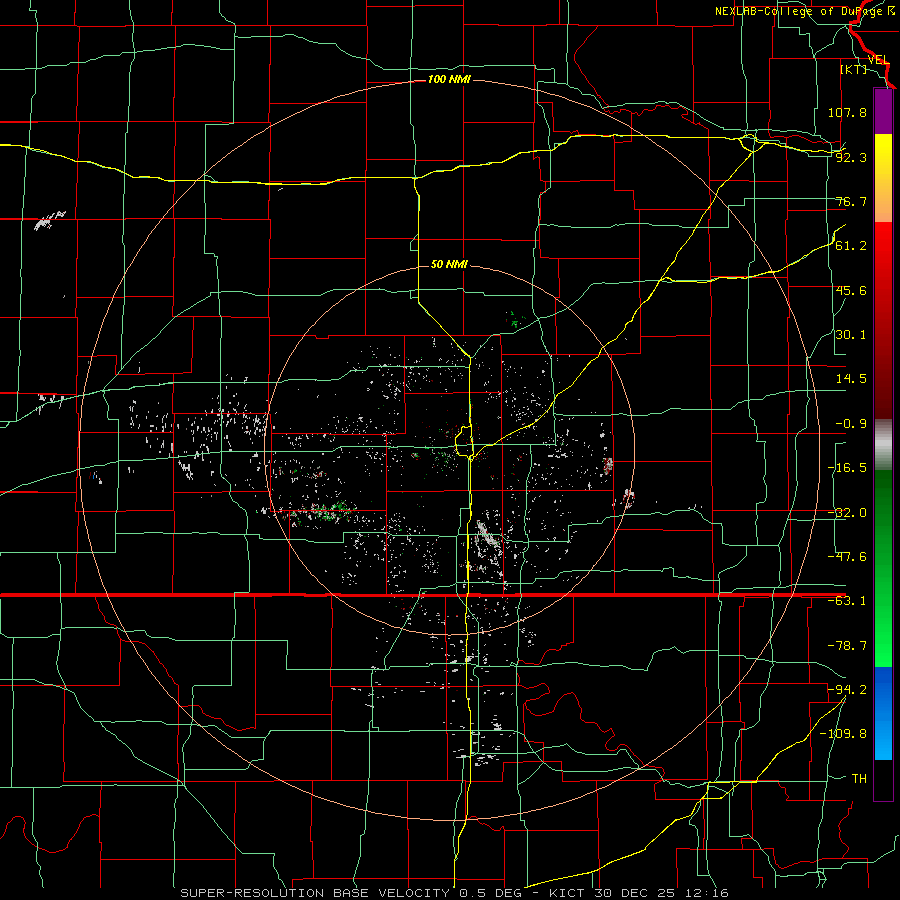Select the yellow-orange segment of the color bar
This screenshot has height=900, width=900.
(x=883, y=178)
